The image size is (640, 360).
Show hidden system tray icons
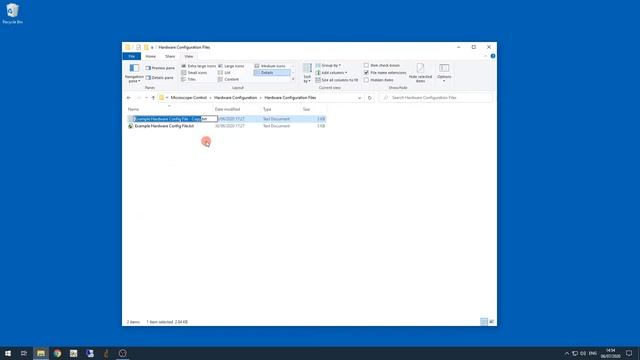[x=567, y=353]
